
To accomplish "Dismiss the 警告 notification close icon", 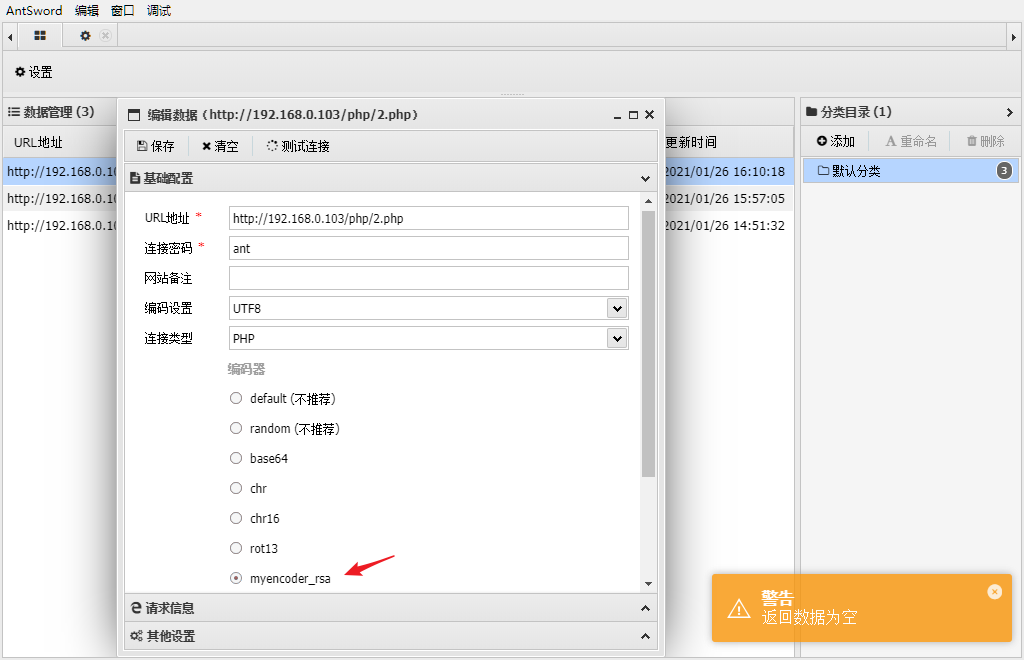I will (x=995, y=591).
